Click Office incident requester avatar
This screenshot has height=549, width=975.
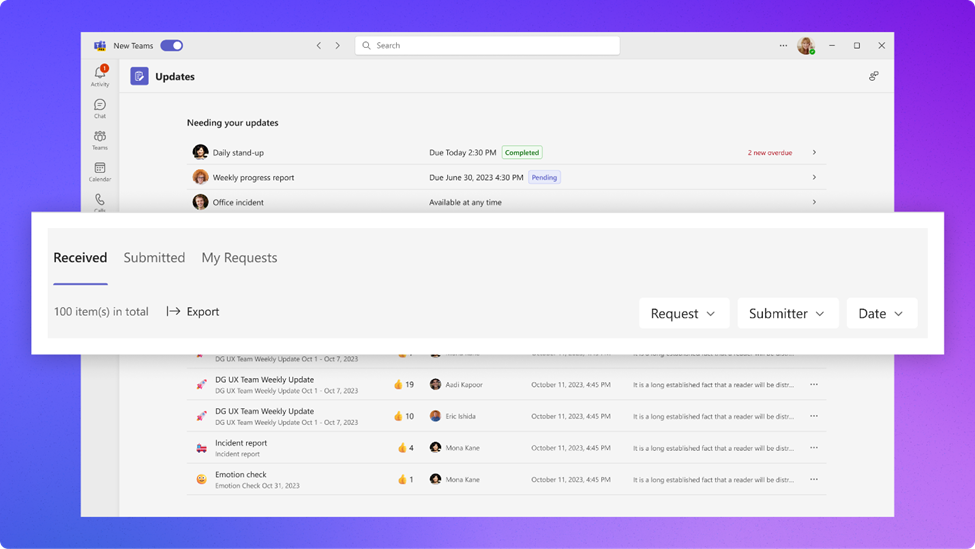coord(200,202)
